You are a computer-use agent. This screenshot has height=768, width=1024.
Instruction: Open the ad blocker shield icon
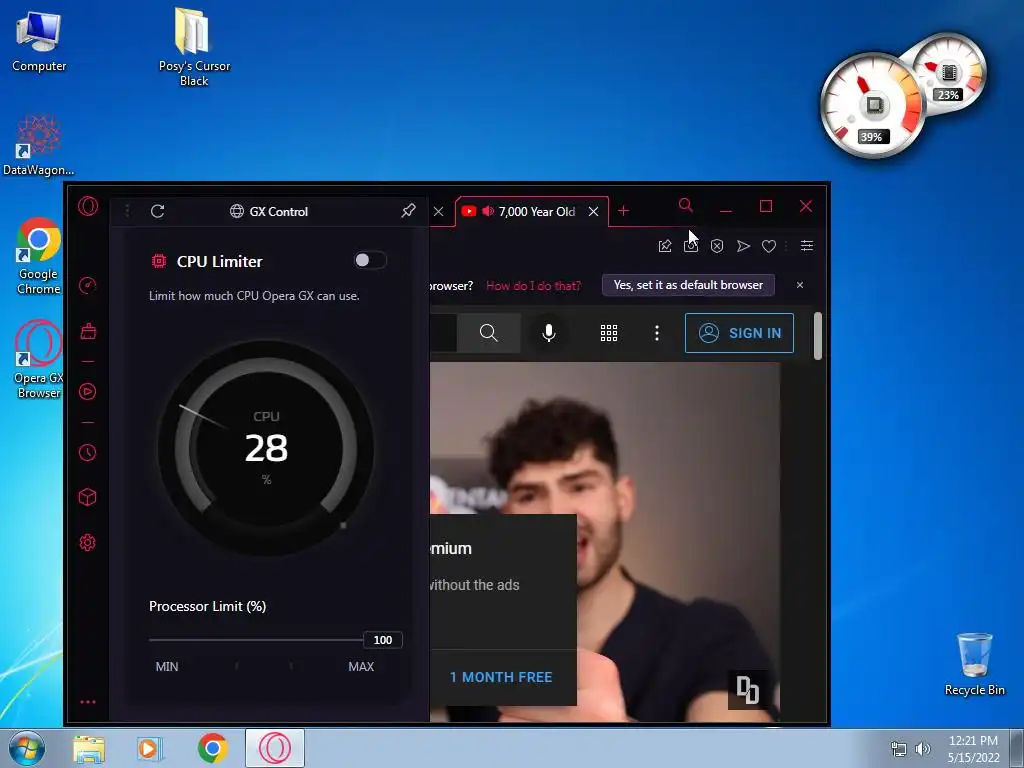717,246
